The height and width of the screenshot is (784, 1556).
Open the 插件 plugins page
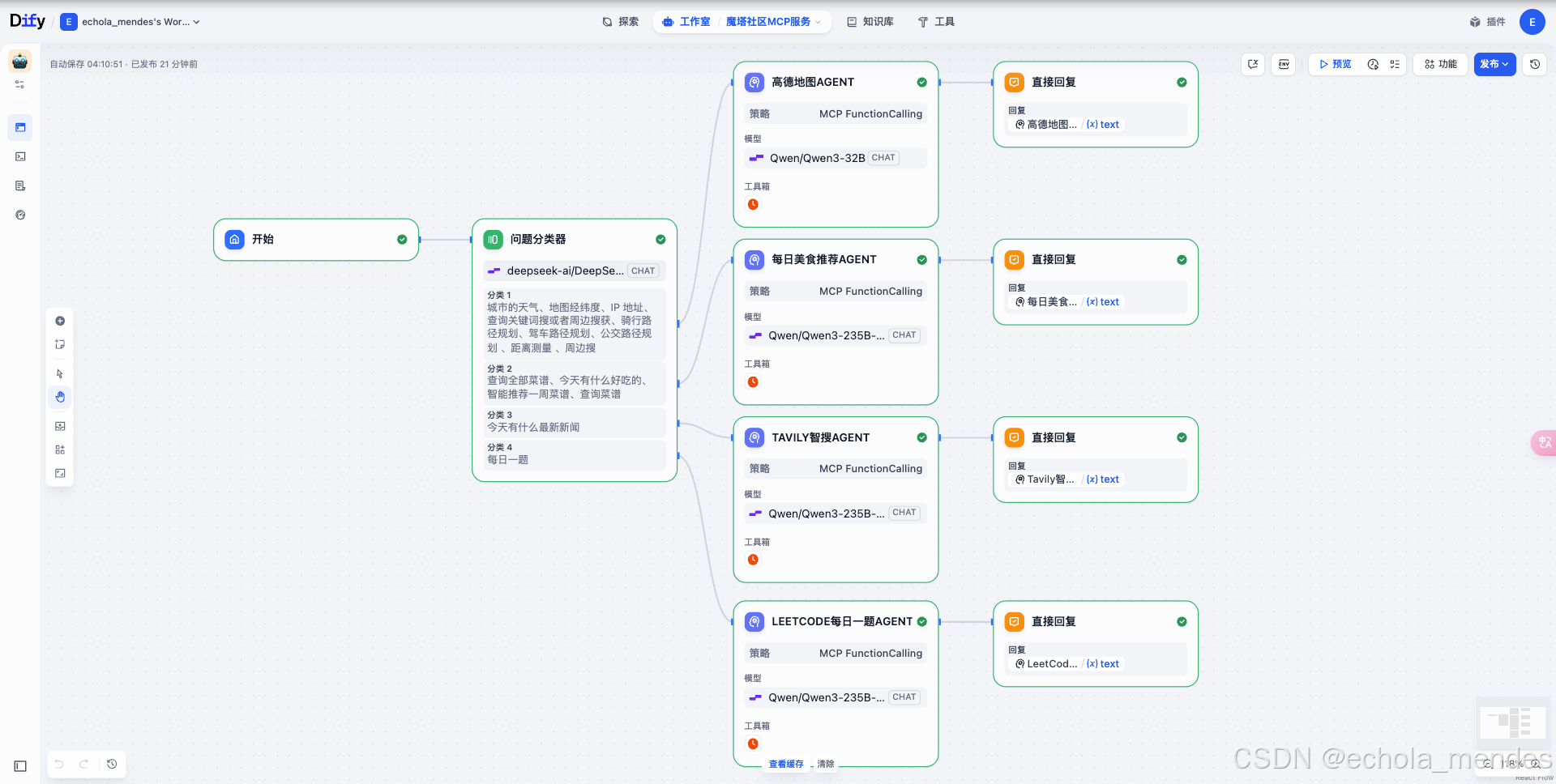1488,22
